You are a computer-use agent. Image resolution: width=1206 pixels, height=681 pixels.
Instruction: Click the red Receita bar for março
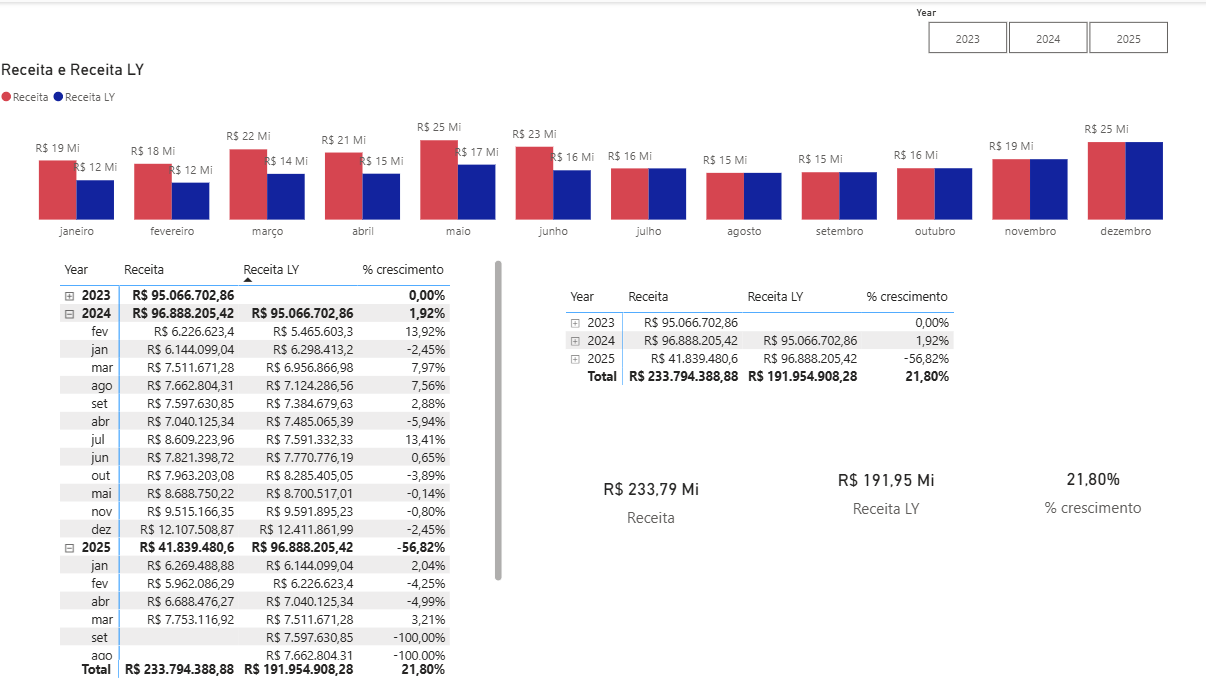point(248,185)
